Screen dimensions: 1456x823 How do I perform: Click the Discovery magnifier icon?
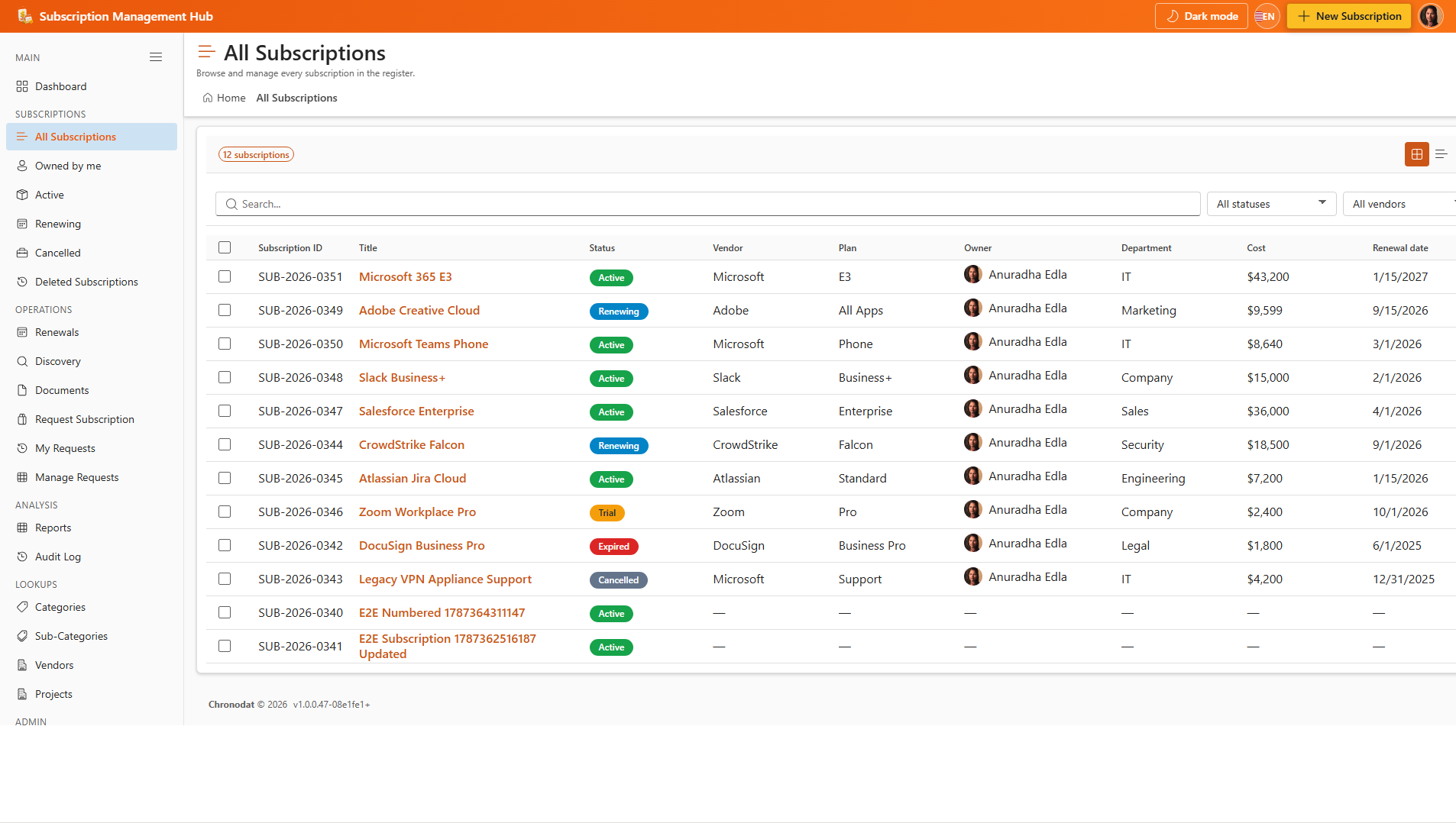pyautogui.click(x=22, y=361)
